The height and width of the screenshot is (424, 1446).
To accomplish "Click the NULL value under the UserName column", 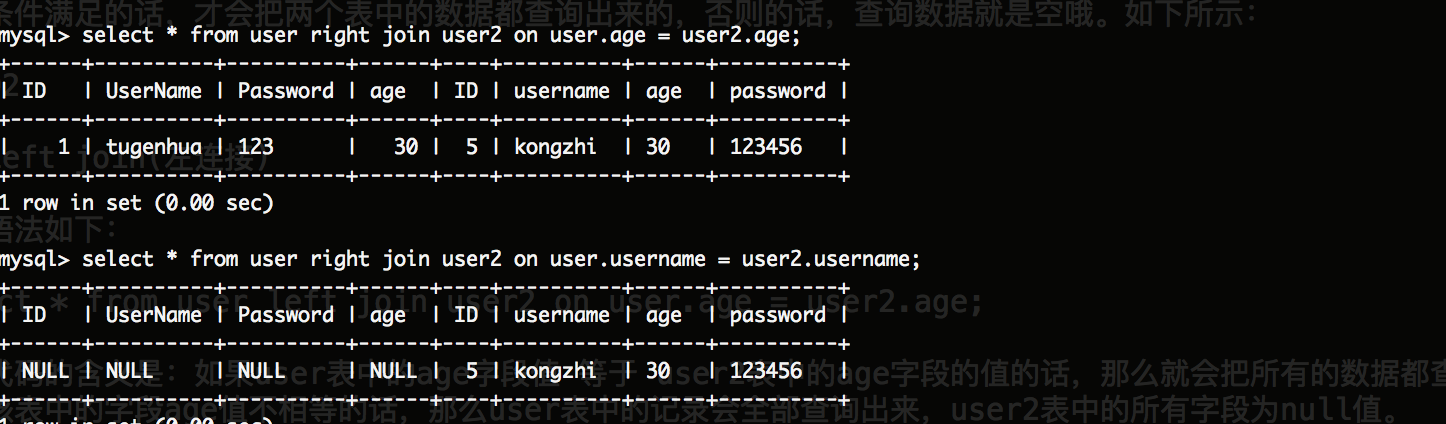I will (129, 371).
